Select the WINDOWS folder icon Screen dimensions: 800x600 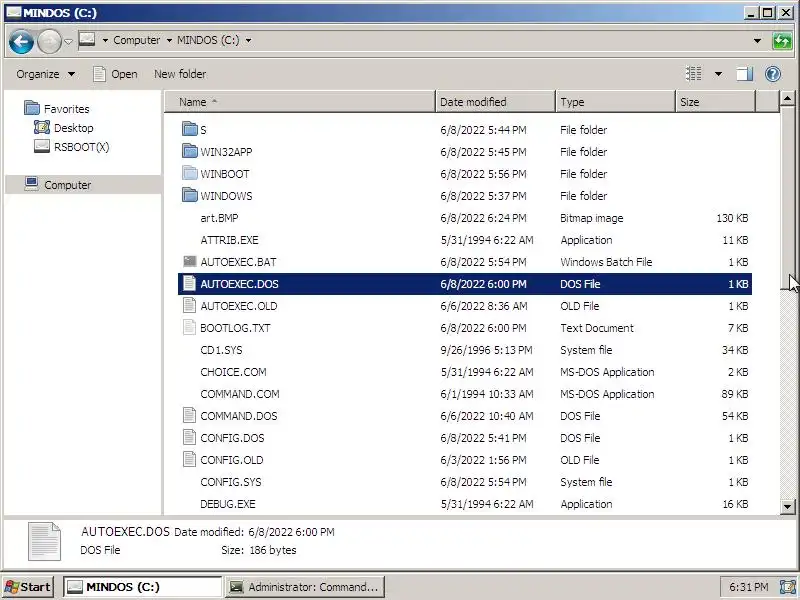(190, 195)
